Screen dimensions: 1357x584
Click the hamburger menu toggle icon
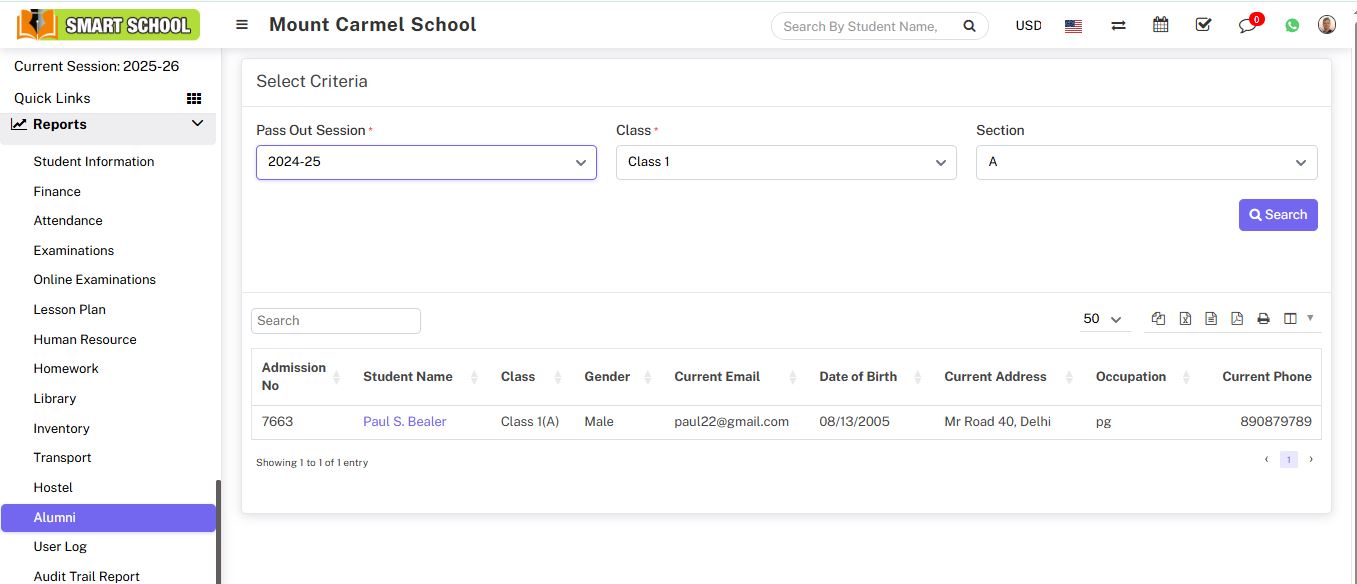[242, 25]
